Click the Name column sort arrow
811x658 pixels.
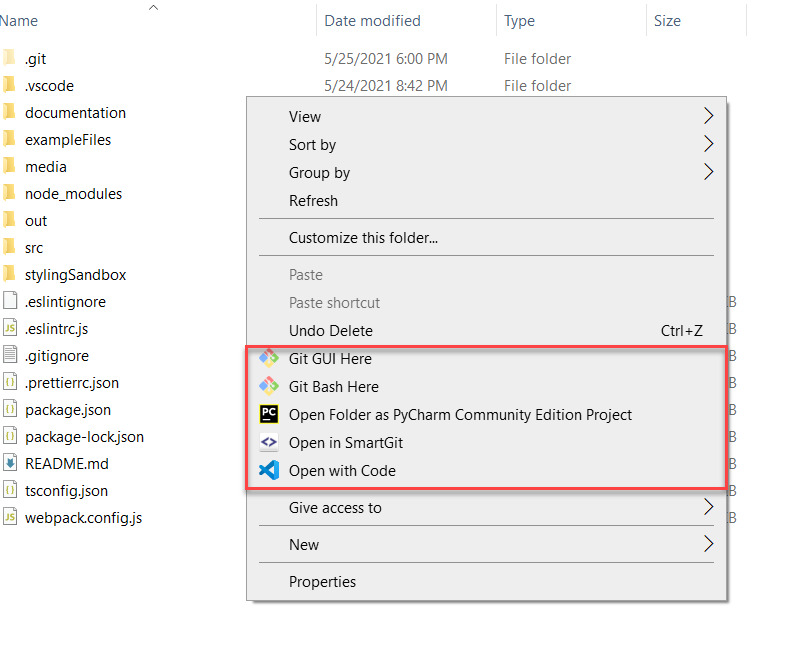pyautogui.click(x=153, y=7)
